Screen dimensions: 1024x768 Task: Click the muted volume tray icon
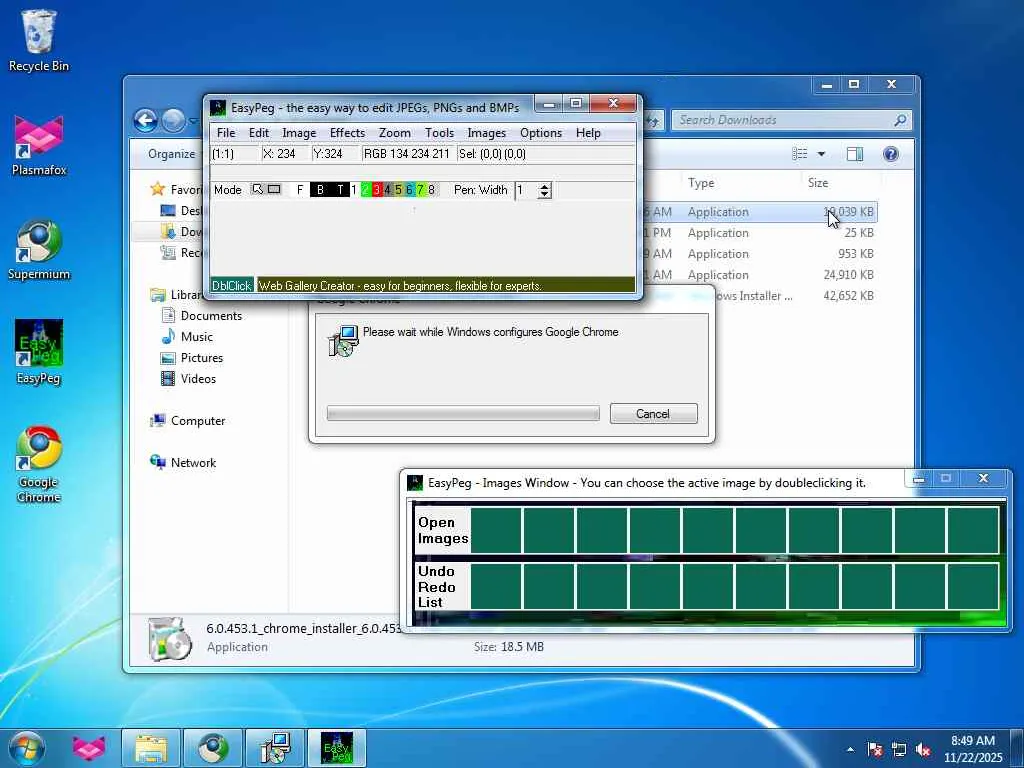tap(923, 749)
